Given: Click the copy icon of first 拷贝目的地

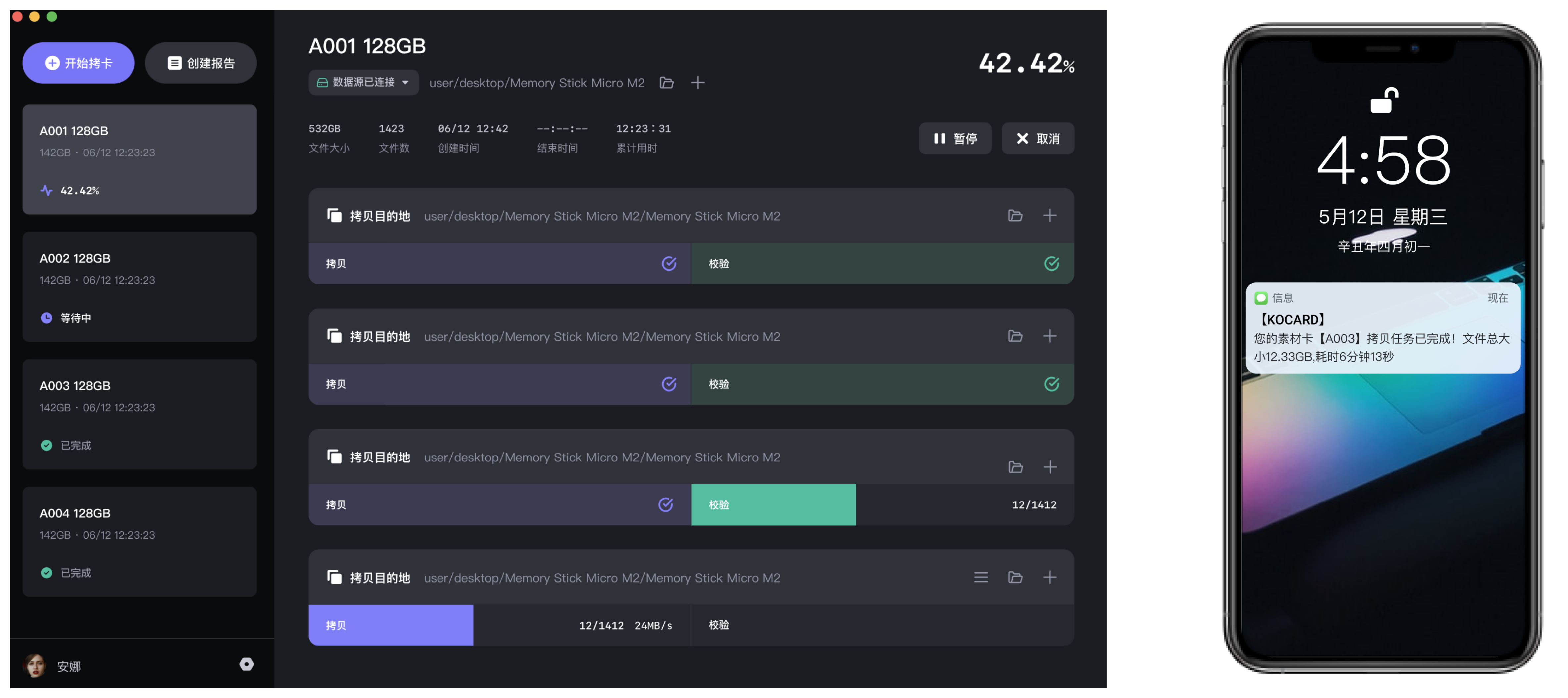Looking at the screenshot, I should coord(334,215).
